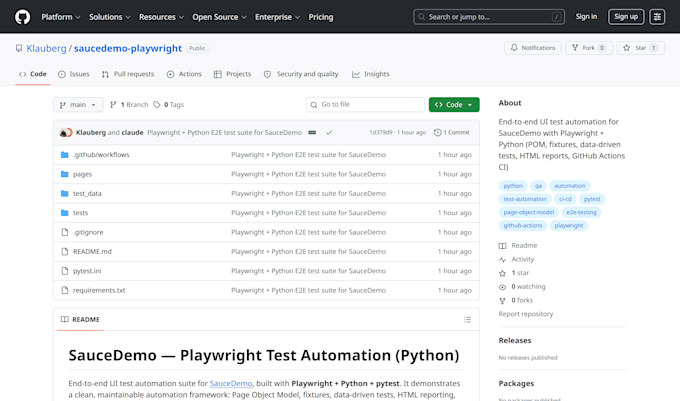The image size is (680, 401).
Task: Click the pytest topic tag
Action: 592,199
